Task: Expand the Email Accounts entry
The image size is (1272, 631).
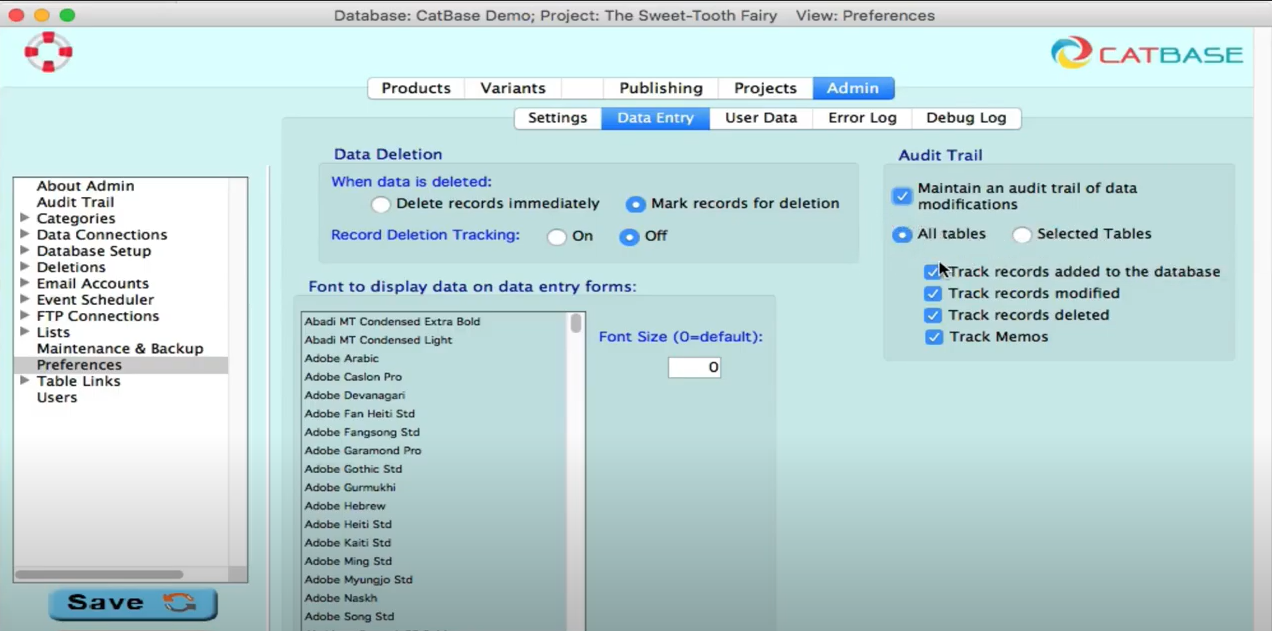Action: point(24,283)
